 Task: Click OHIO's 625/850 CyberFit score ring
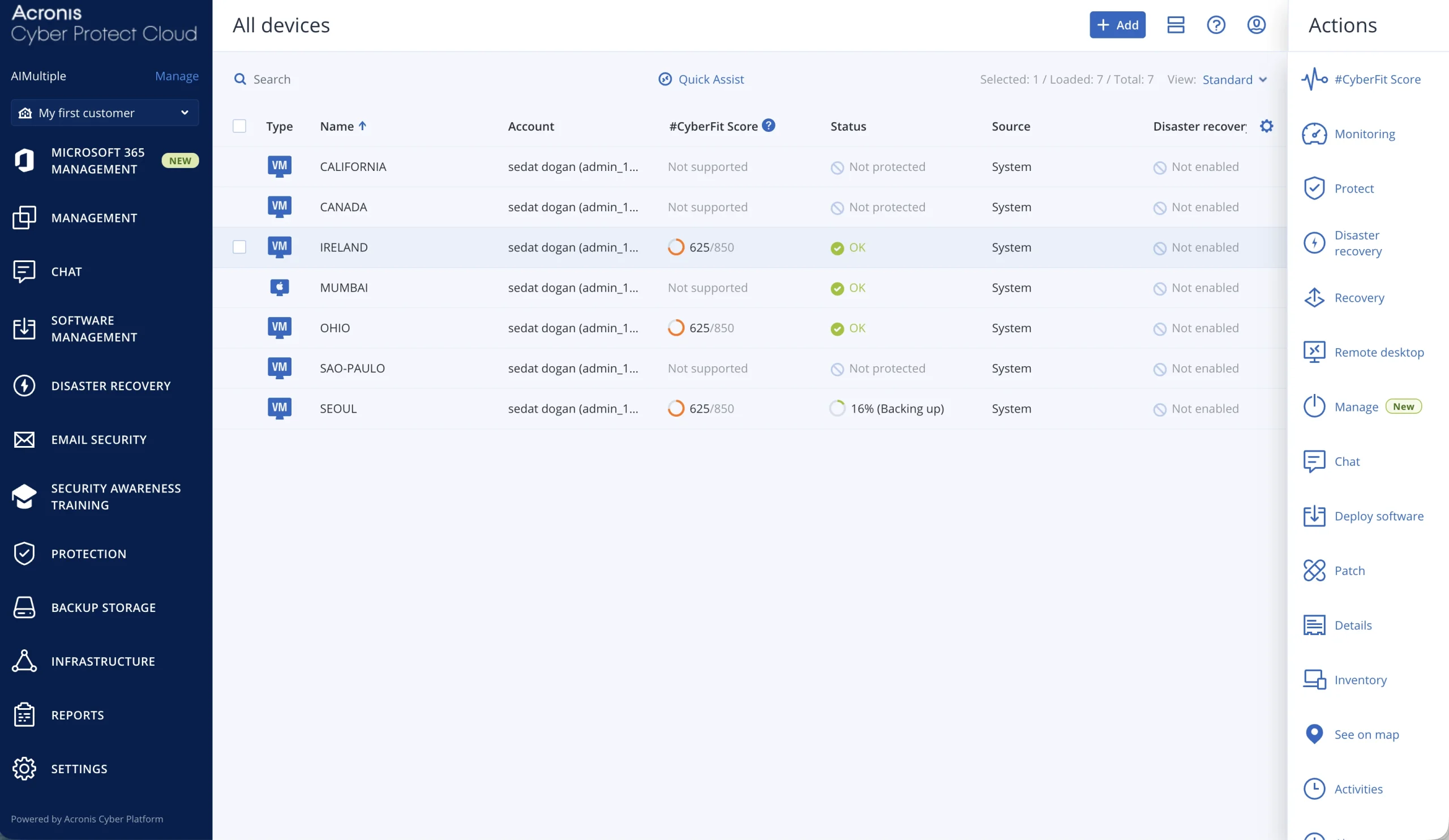(676, 328)
